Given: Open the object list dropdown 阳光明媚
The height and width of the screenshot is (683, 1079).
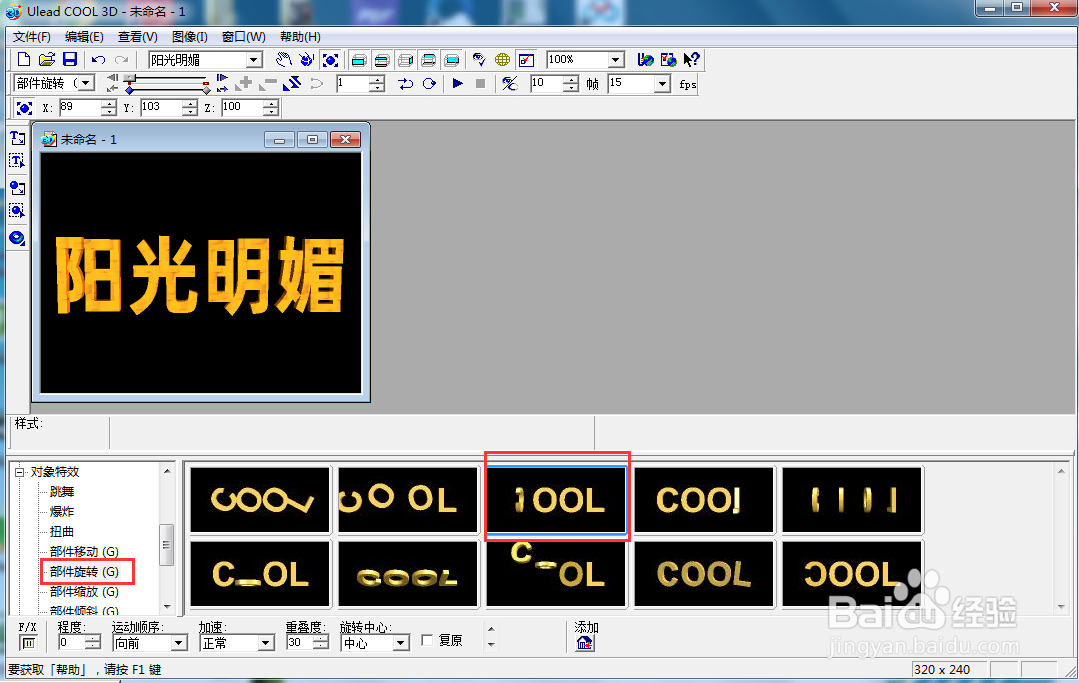Looking at the screenshot, I should (x=254, y=60).
